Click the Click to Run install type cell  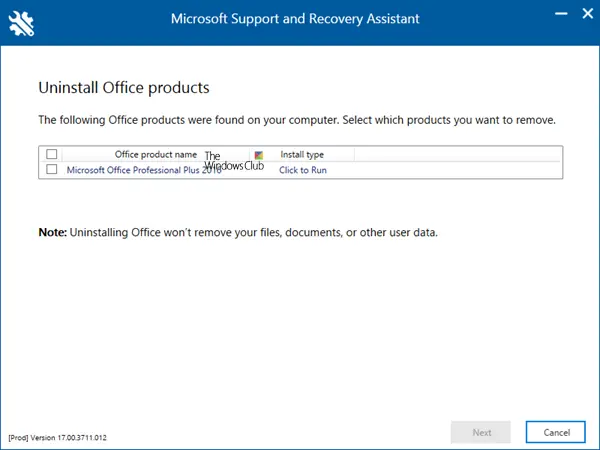point(303,170)
